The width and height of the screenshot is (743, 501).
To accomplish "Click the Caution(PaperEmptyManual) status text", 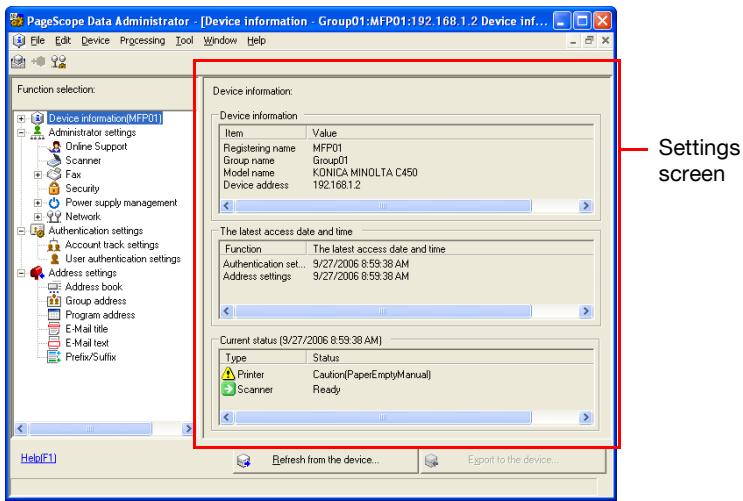I will 372,374.
